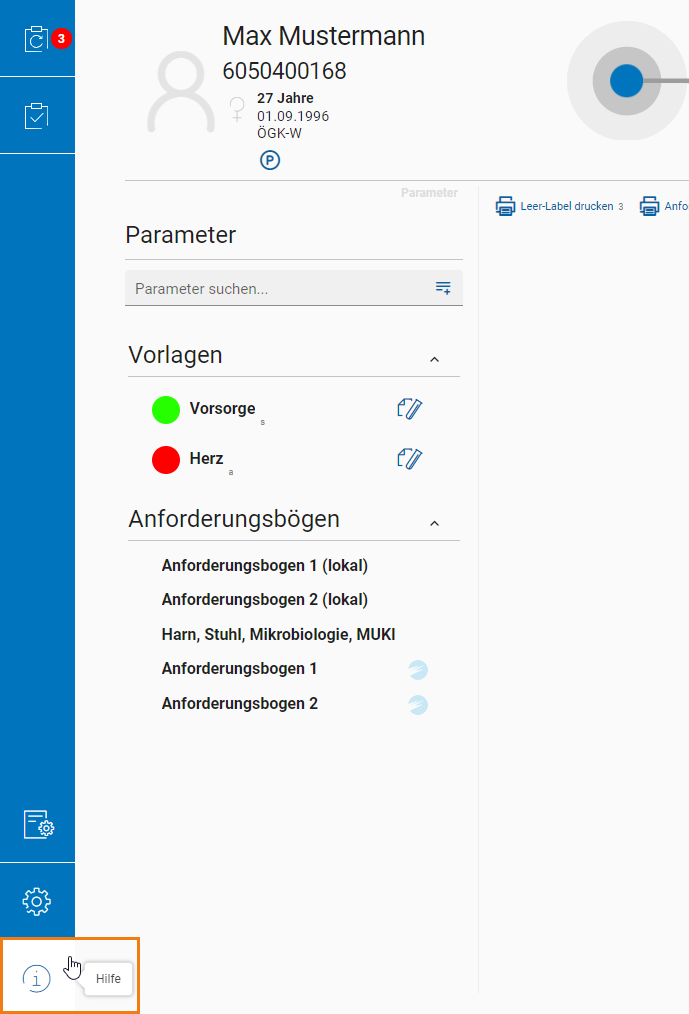This screenshot has height=1014, width=689.
Task: Click the red Herz color dot
Action: click(x=166, y=460)
